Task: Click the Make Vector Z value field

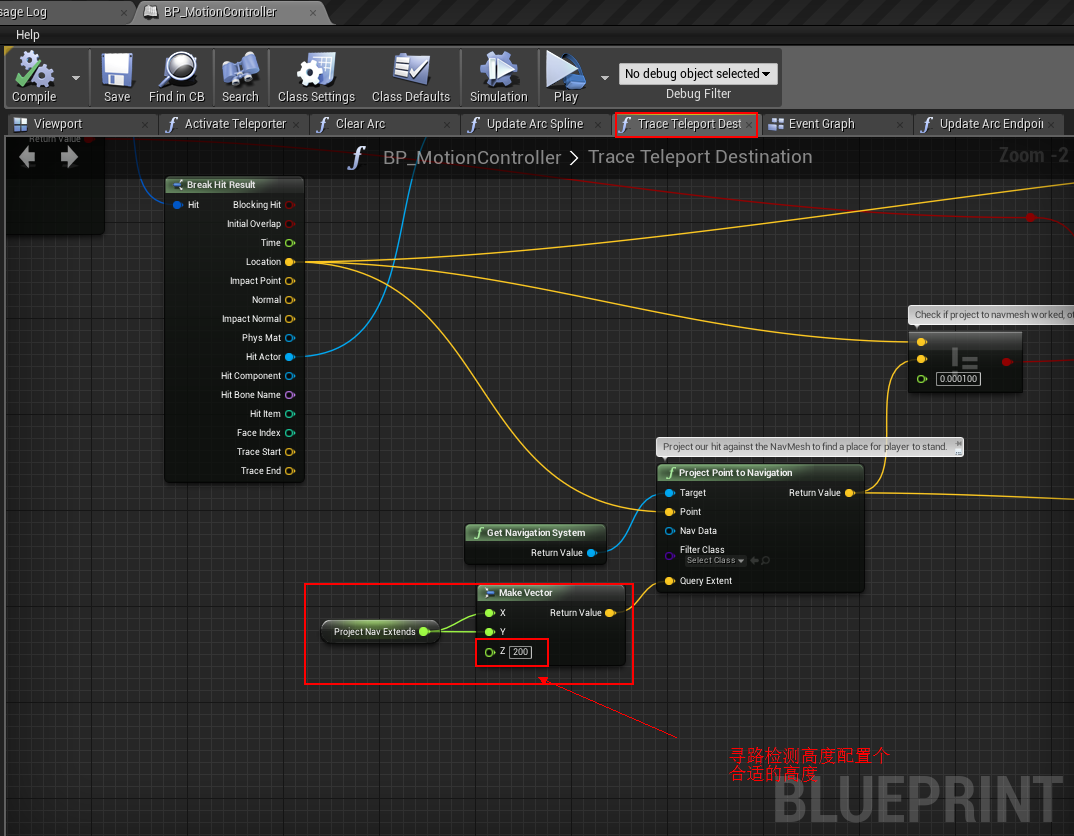Action: pyautogui.click(x=520, y=652)
